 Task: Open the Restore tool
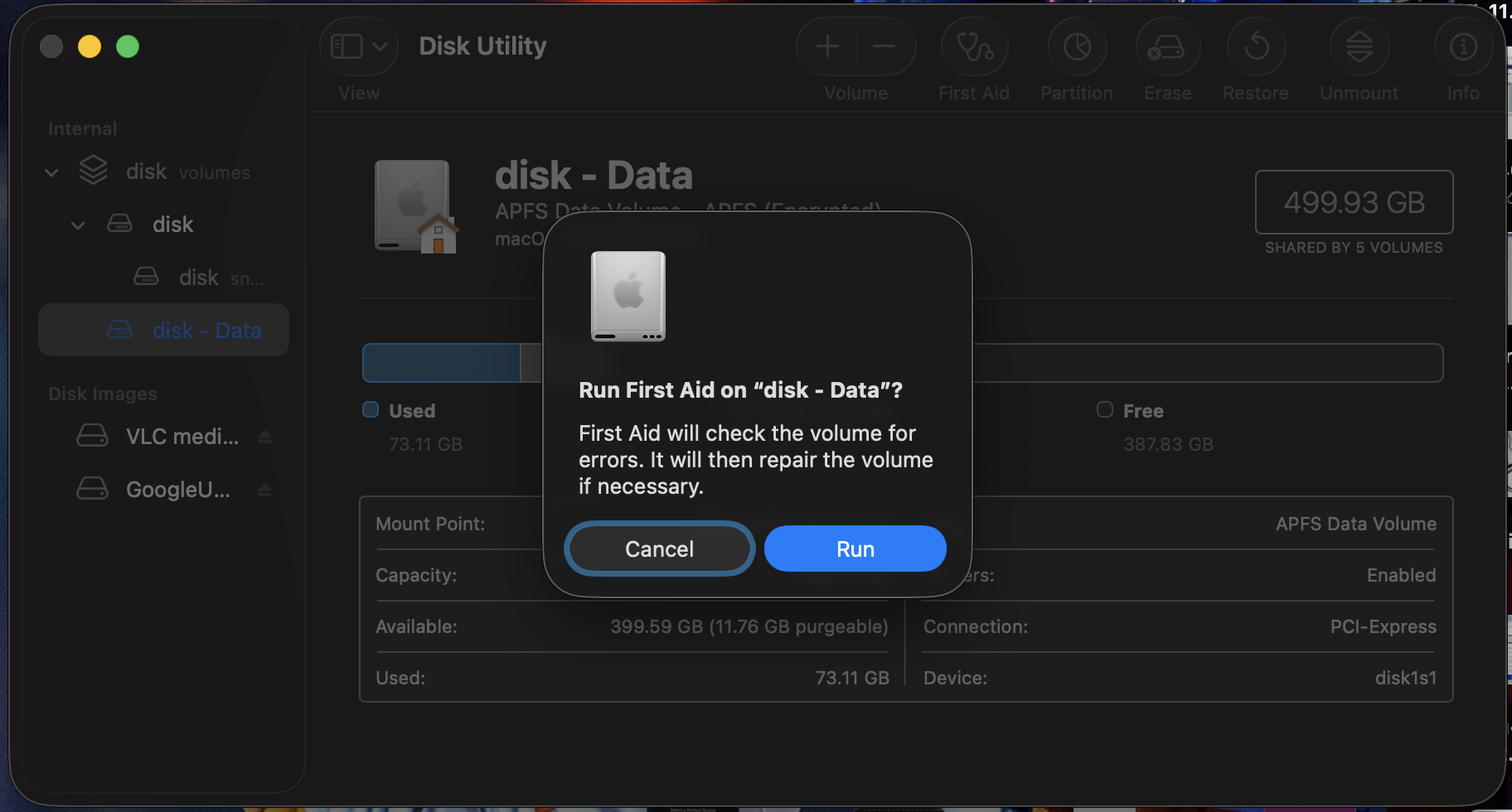[1255, 47]
